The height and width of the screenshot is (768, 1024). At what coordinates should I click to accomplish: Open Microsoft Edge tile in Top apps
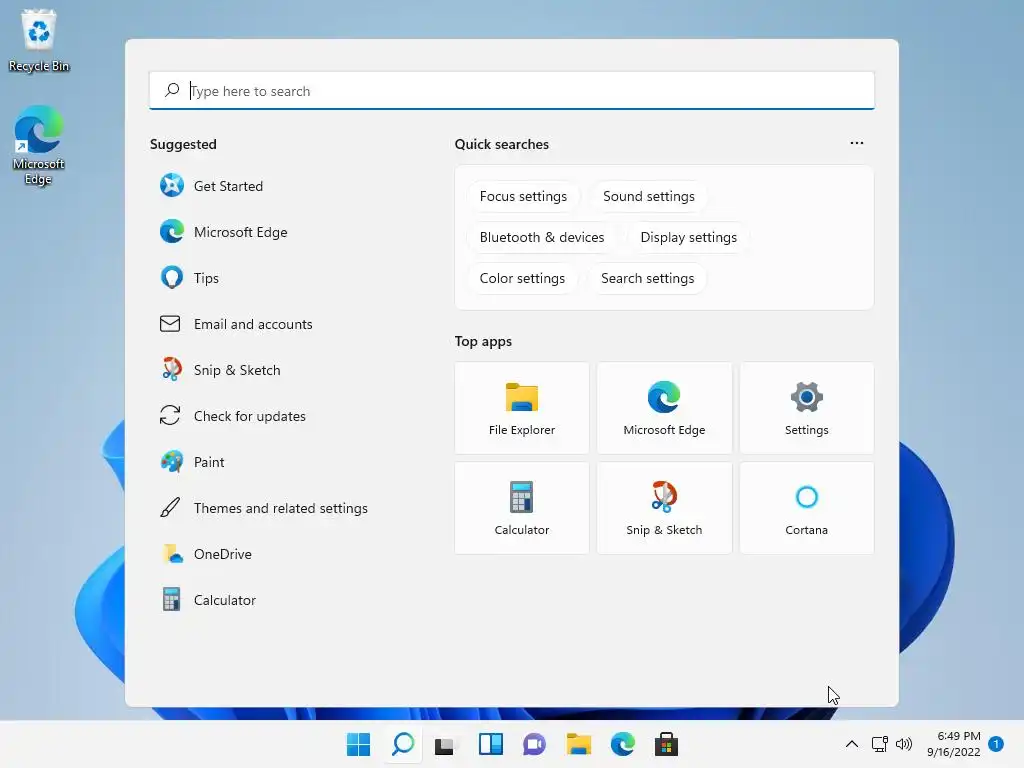[664, 408]
